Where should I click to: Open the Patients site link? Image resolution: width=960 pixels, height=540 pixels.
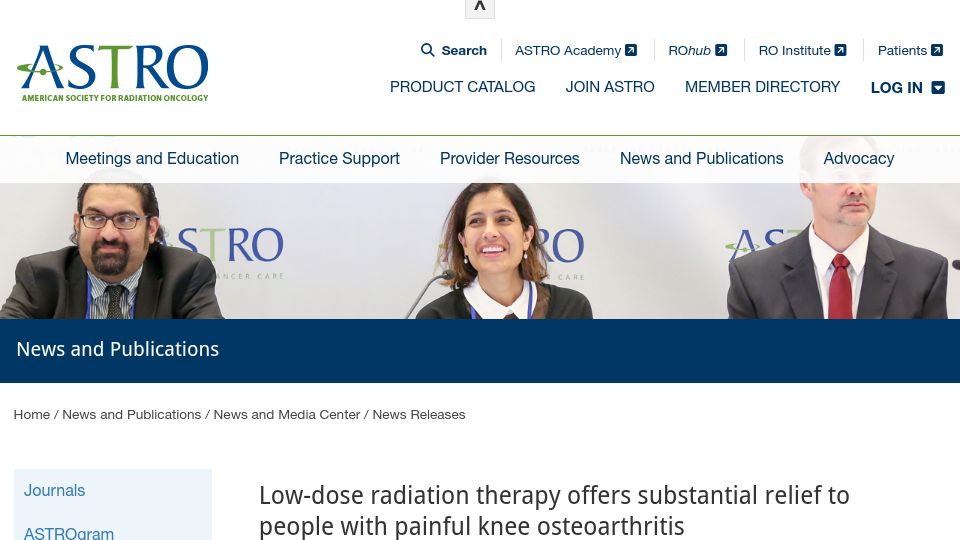click(x=902, y=50)
